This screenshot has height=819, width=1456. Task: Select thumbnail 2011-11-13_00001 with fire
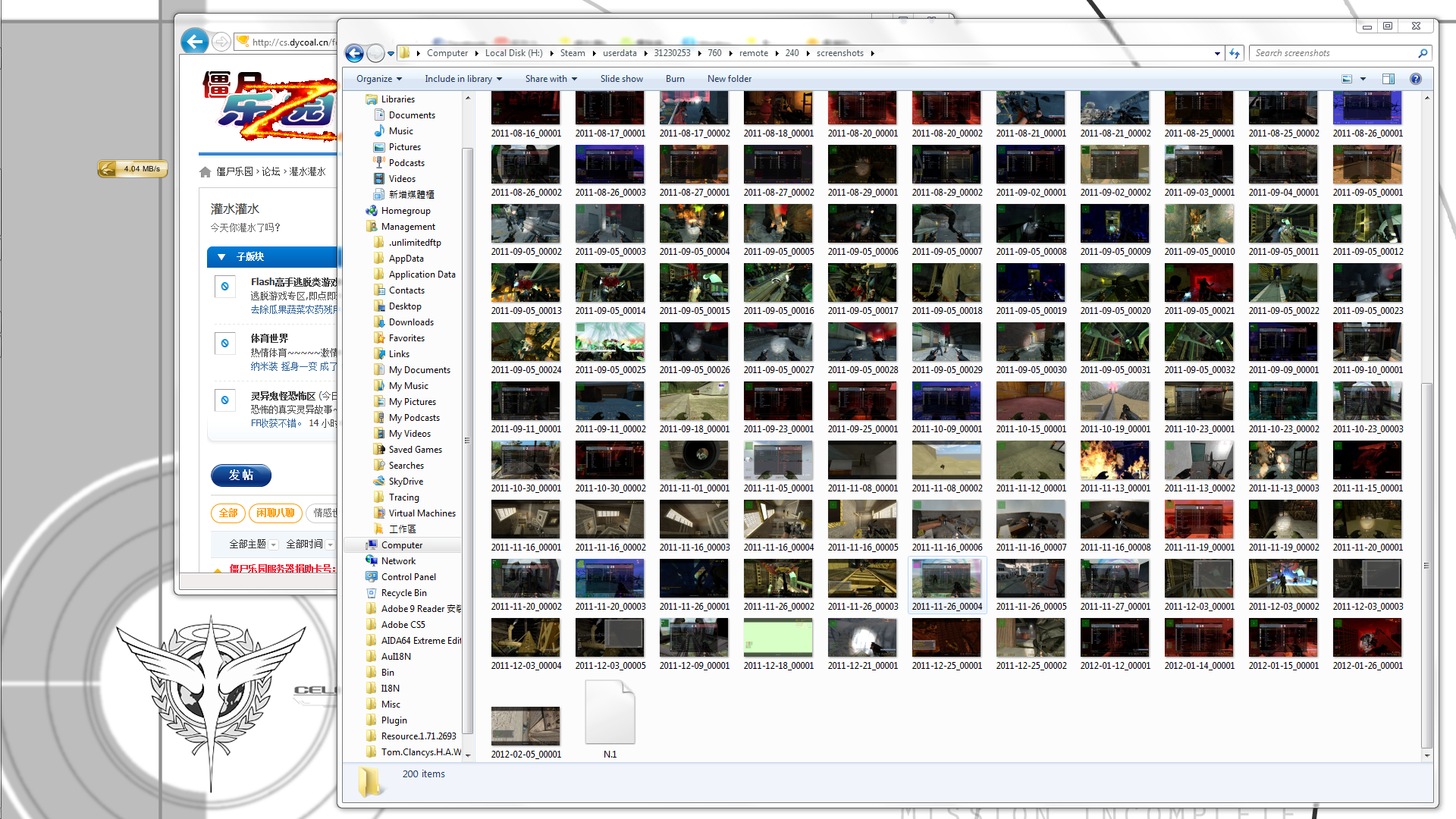(x=1115, y=460)
